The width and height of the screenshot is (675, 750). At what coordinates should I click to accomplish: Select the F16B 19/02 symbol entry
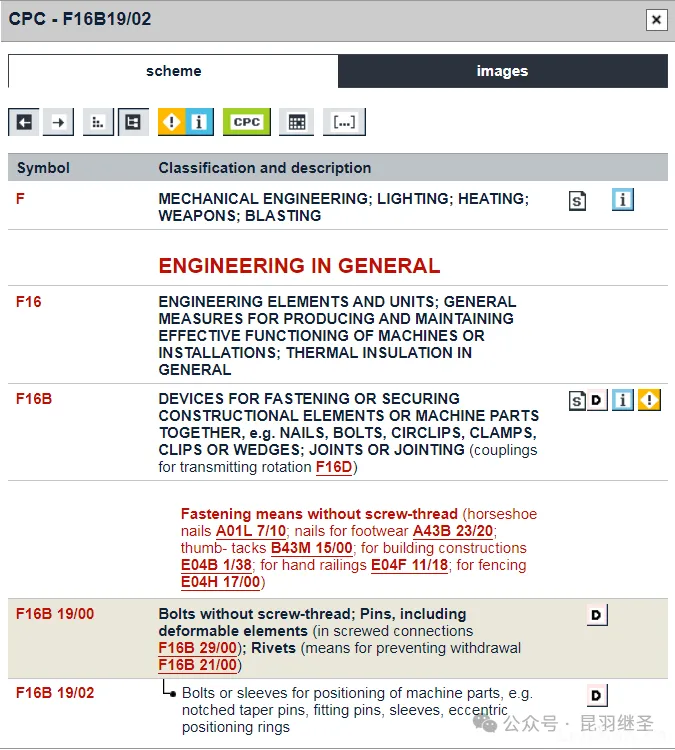55,693
